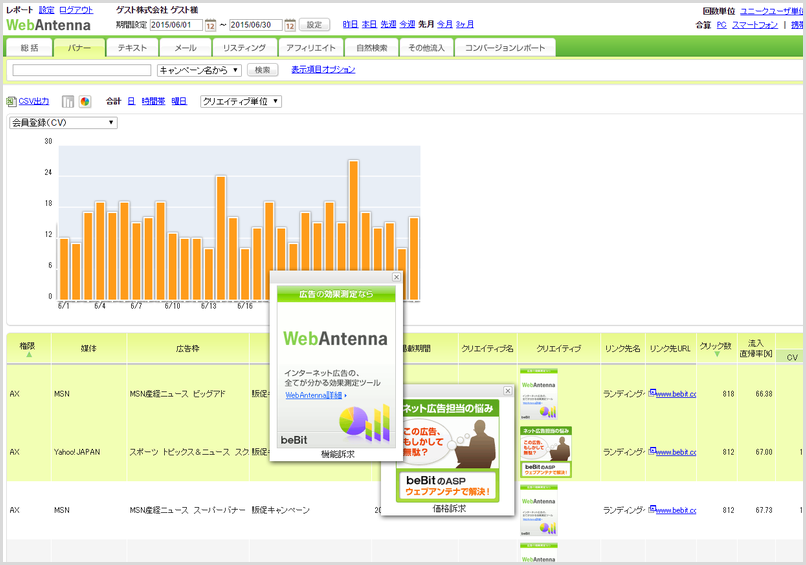Viewport: 806px width, 565px height.
Task: Click the 設定 button next to date range
Action: [314, 25]
